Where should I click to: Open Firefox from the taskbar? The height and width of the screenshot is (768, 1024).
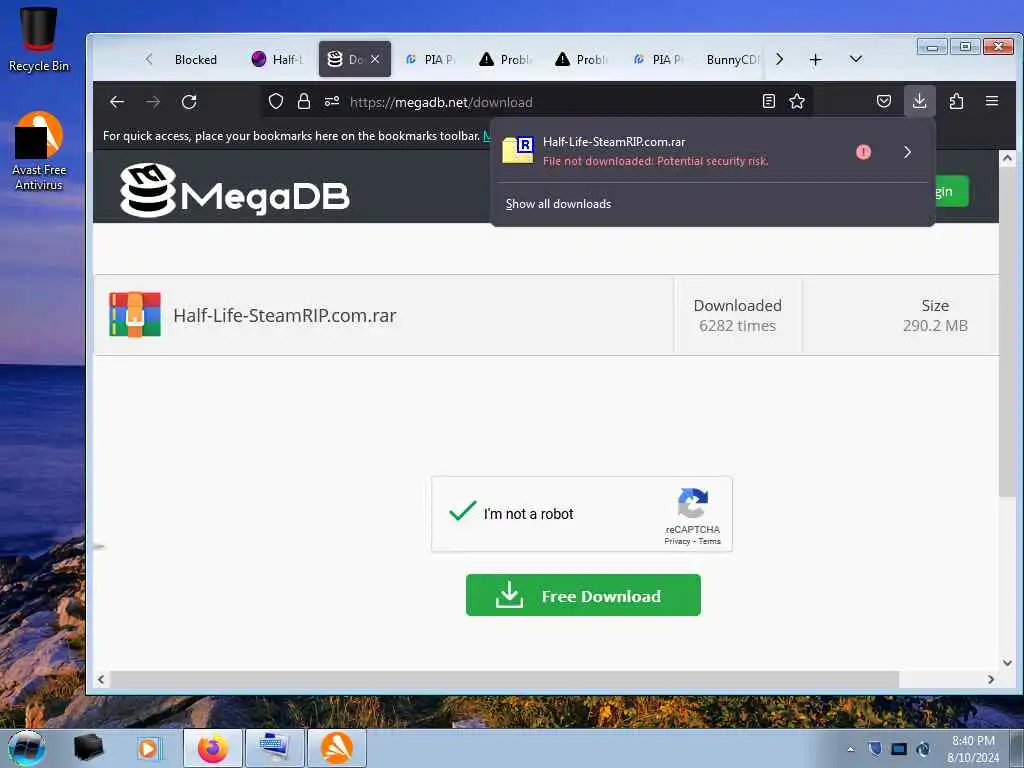point(213,748)
